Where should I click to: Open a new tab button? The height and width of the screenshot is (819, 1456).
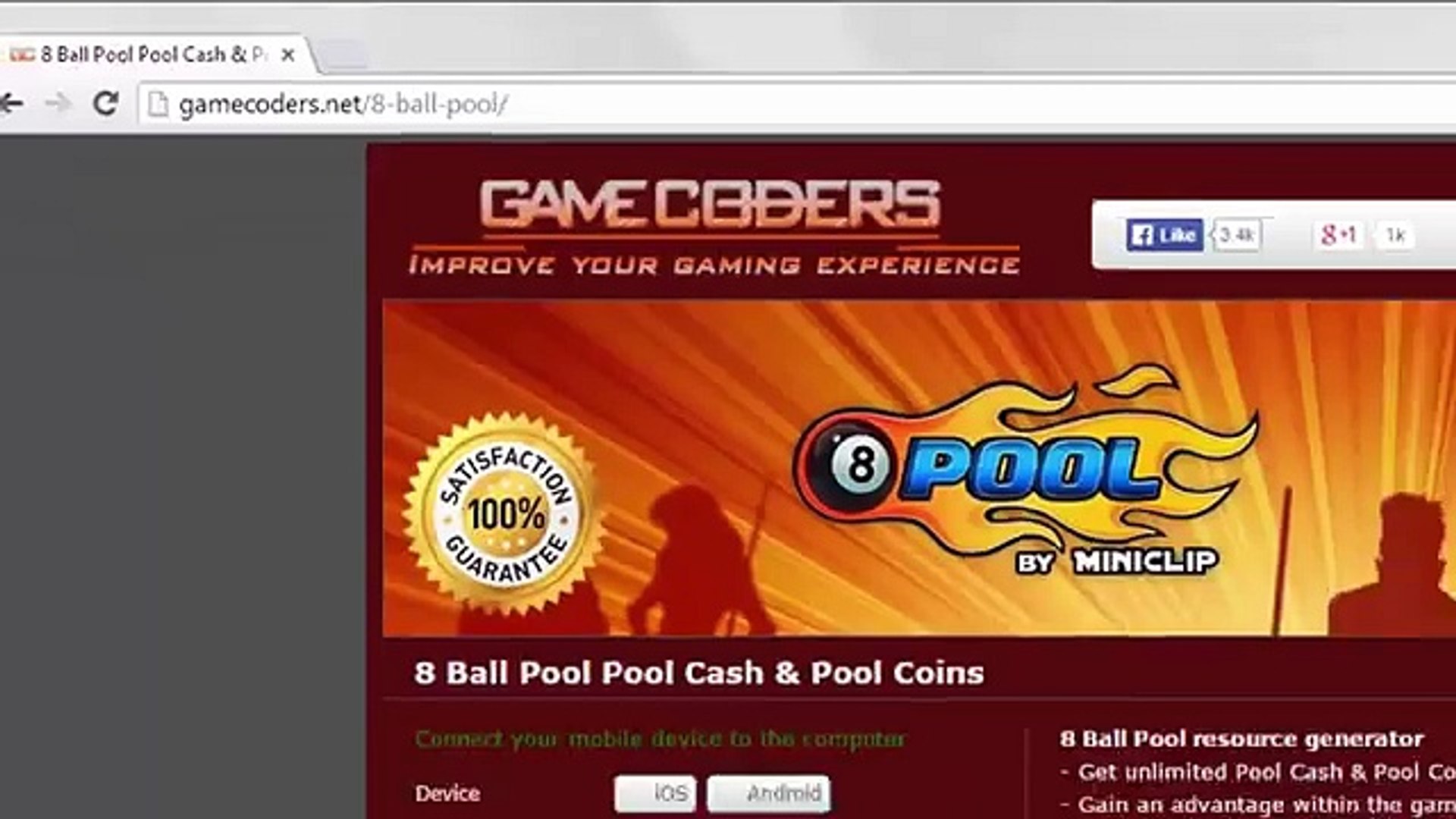tap(341, 55)
